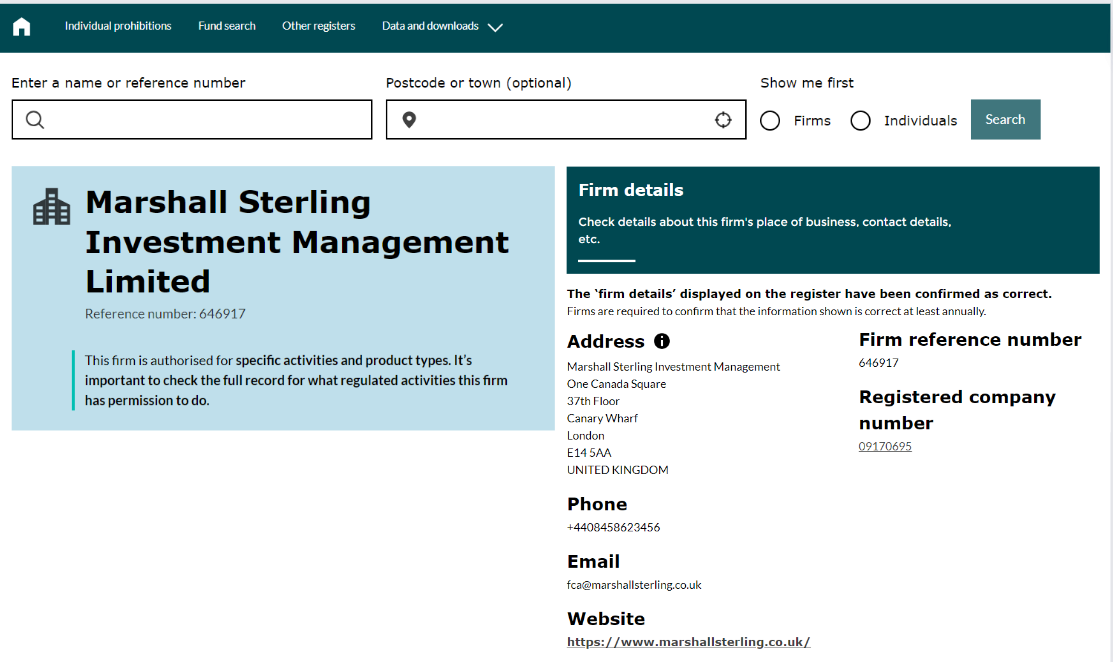Focus the postcode or town field
The image size is (1113, 662).
(566, 119)
